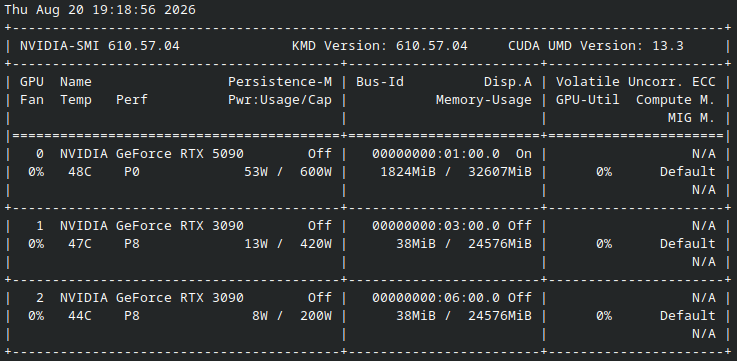Click the 8W / 200W power reading
The image size is (737, 361).
tap(292, 316)
